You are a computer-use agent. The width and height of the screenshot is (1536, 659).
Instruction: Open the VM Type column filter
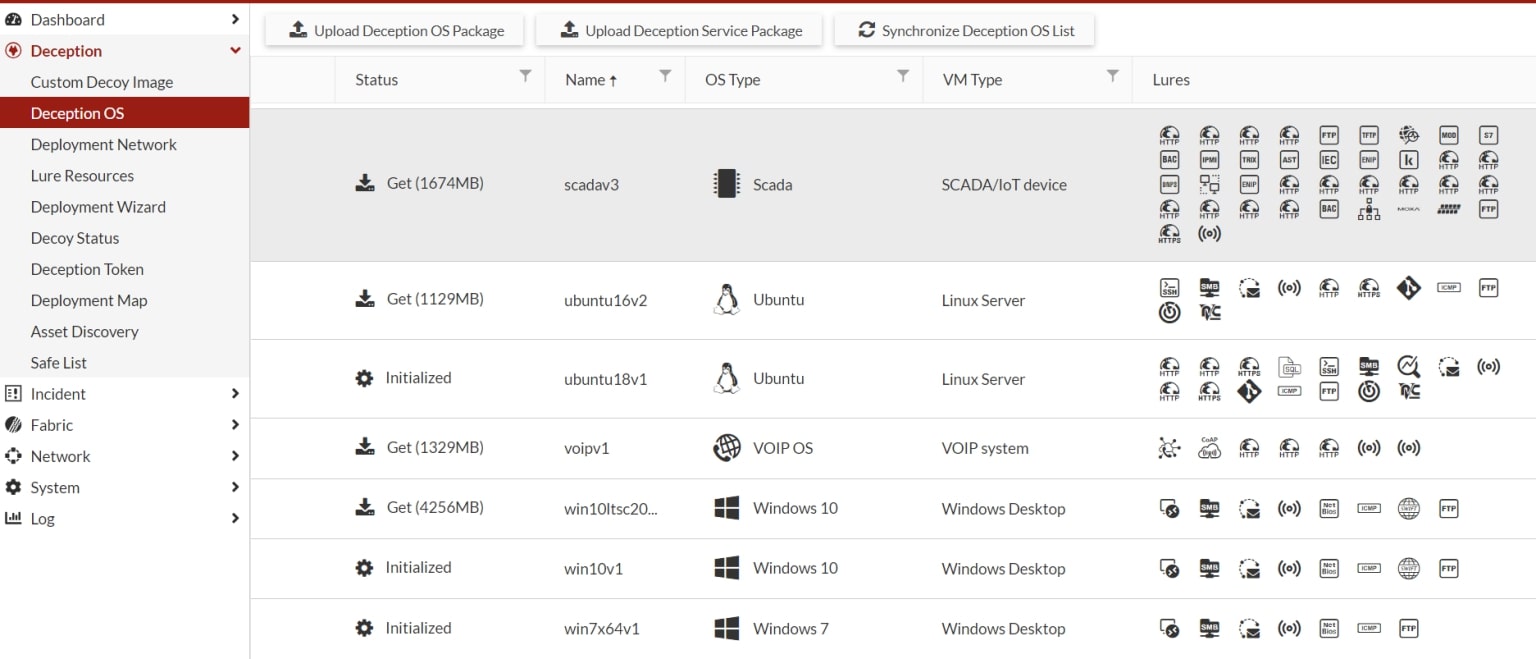click(x=1112, y=76)
